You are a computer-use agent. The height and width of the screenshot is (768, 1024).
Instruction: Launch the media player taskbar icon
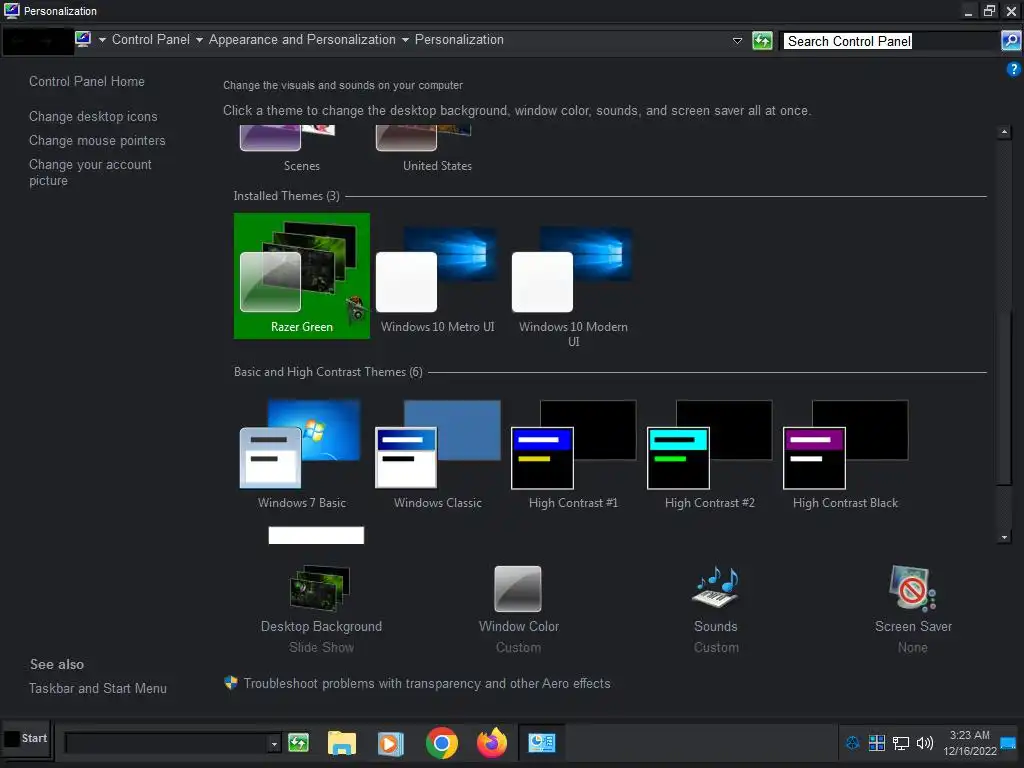[391, 743]
